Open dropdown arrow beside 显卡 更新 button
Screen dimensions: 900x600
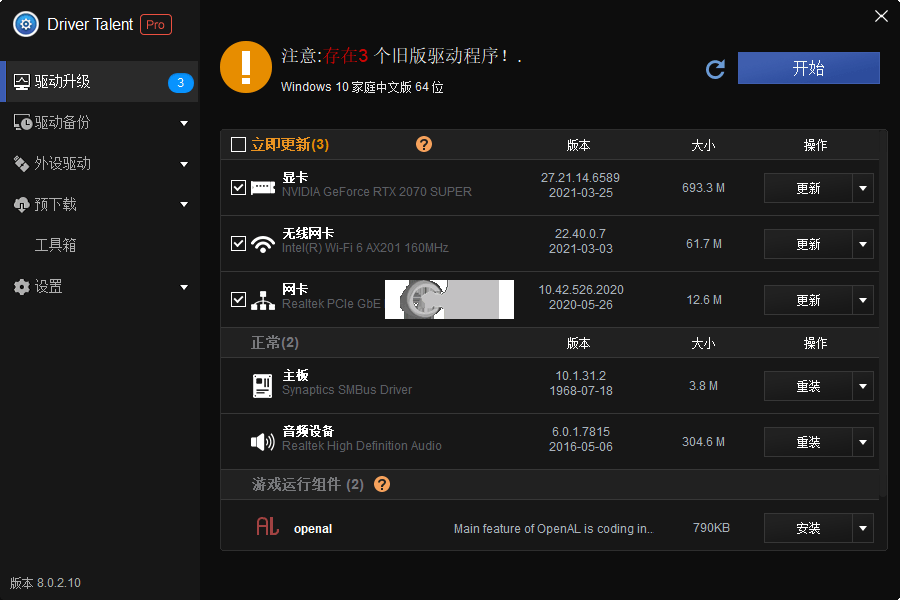[x=863, y=188]
